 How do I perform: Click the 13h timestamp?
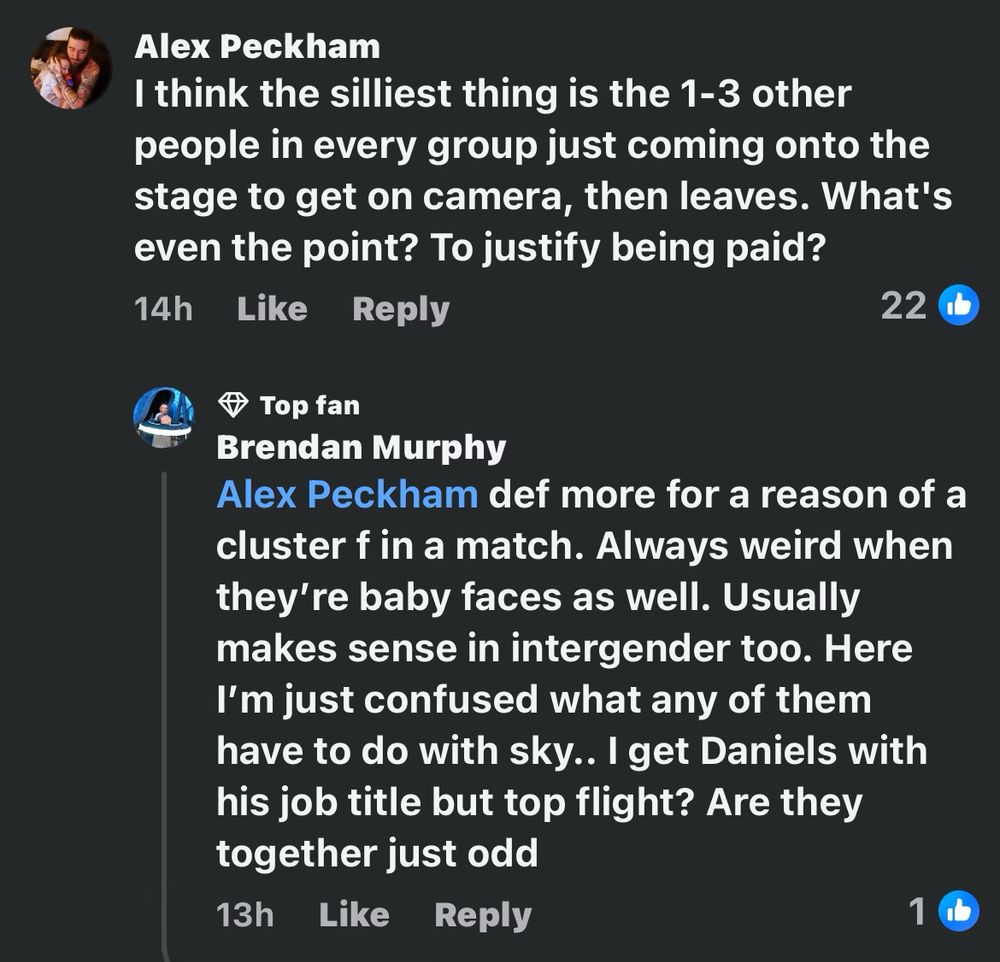click(244, 914)
